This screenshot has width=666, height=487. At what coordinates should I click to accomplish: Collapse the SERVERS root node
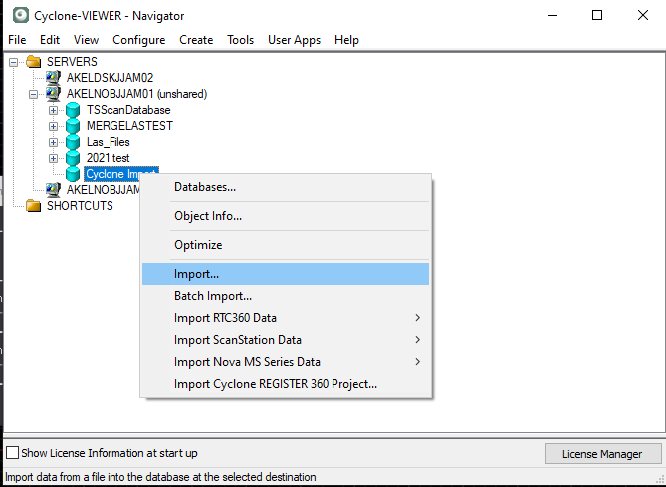coord(14,62)
